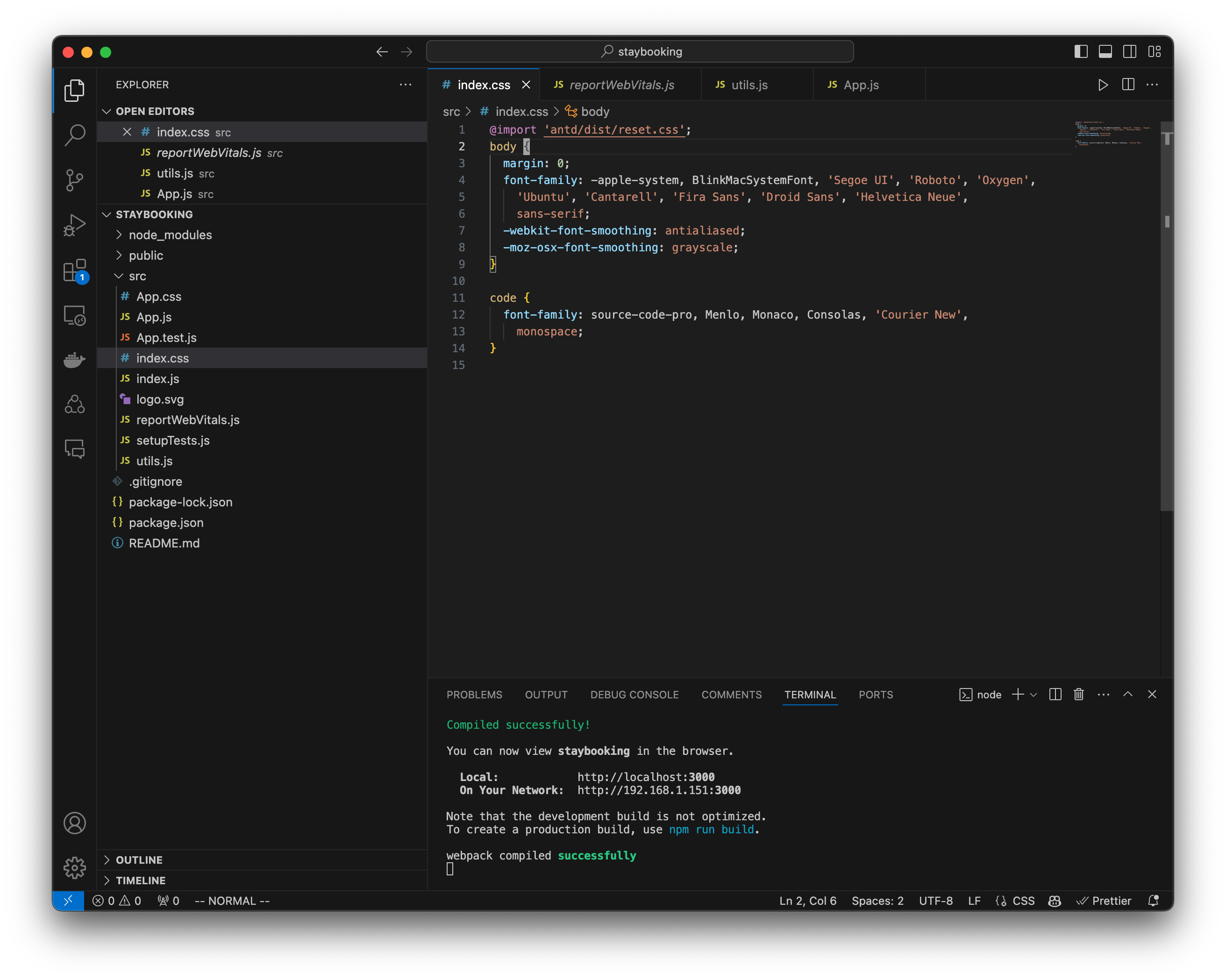Open the PROBLEMS panel tab

474,694
